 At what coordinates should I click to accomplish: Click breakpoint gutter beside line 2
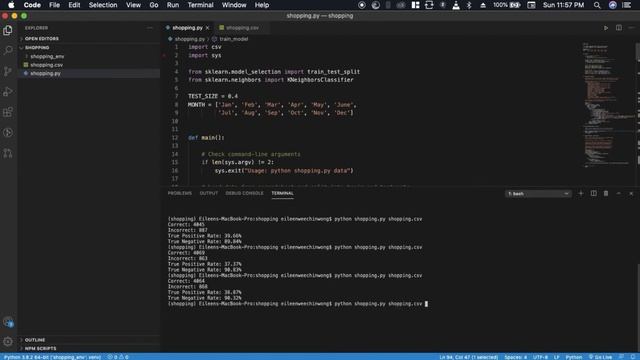tap(164, 55)
